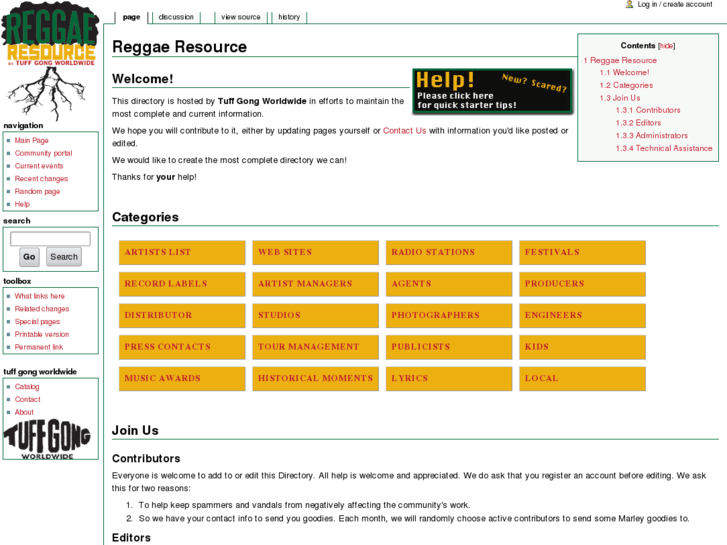
Task: Open the Record Labels category
Action: (x=182, y=284)
